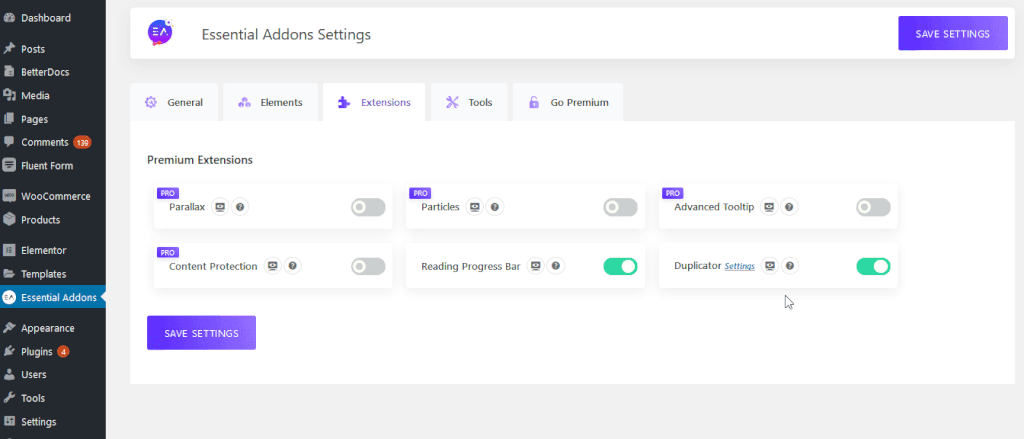Select the Extensions tab
The image size is (1024, 439).
click(374, 102)
